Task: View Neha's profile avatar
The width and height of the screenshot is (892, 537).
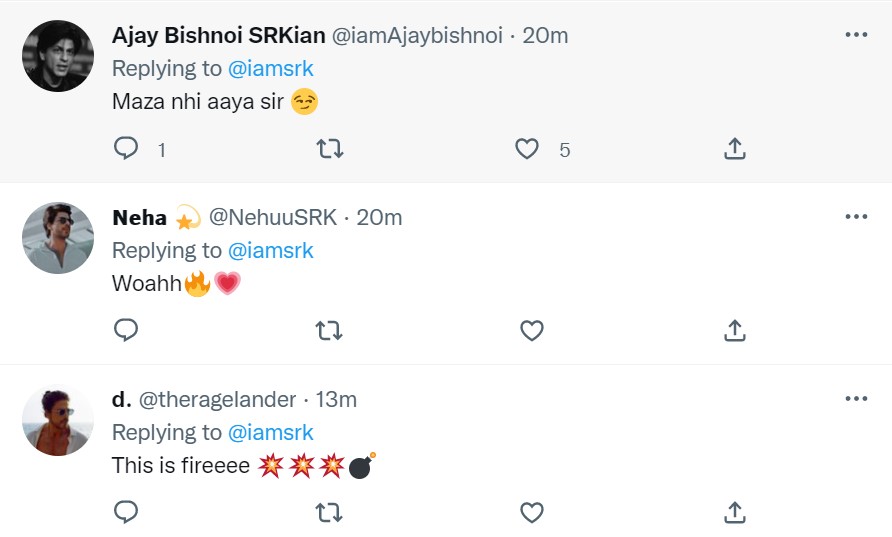Action: click(x=58, y=238)
